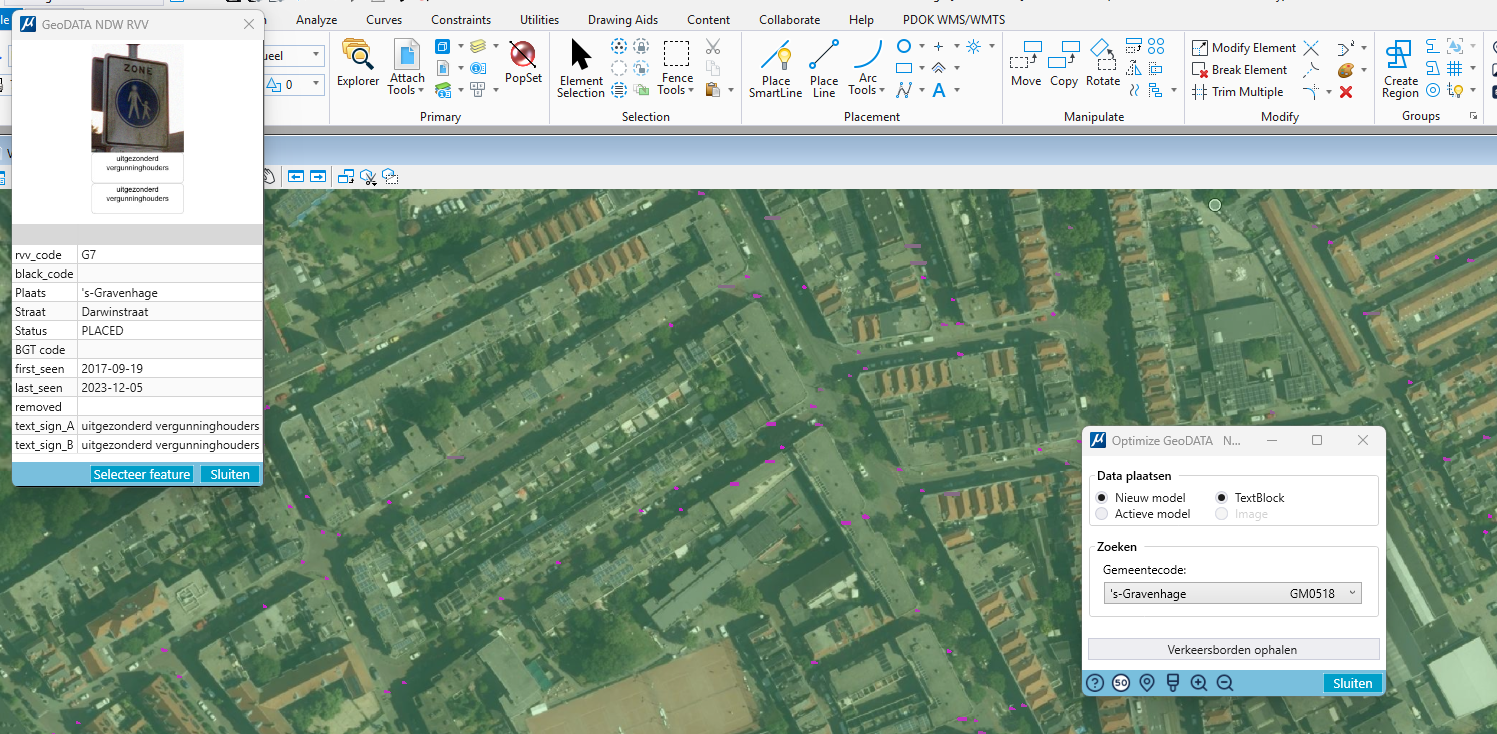Open the Explorer tool
The height and width of the screenshot is (734, 1497).
point(357,64)
